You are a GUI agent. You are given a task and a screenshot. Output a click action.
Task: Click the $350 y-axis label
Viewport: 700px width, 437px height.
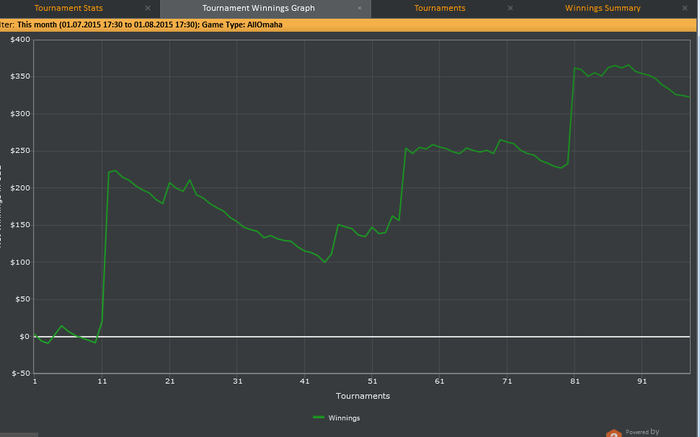20,77
